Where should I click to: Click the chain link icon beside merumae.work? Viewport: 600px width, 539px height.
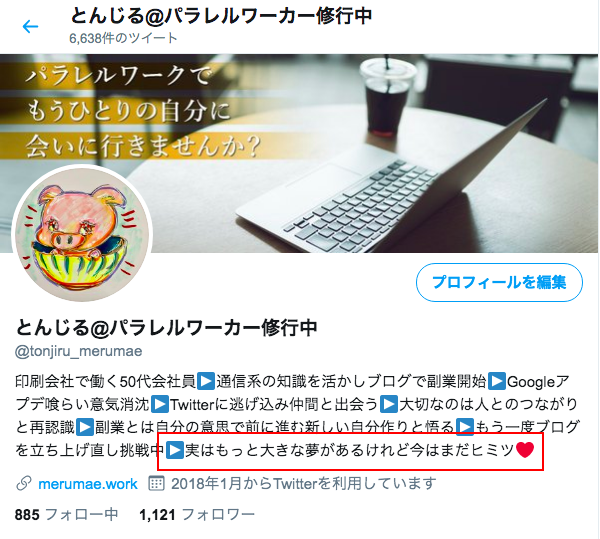click(24, 484)
